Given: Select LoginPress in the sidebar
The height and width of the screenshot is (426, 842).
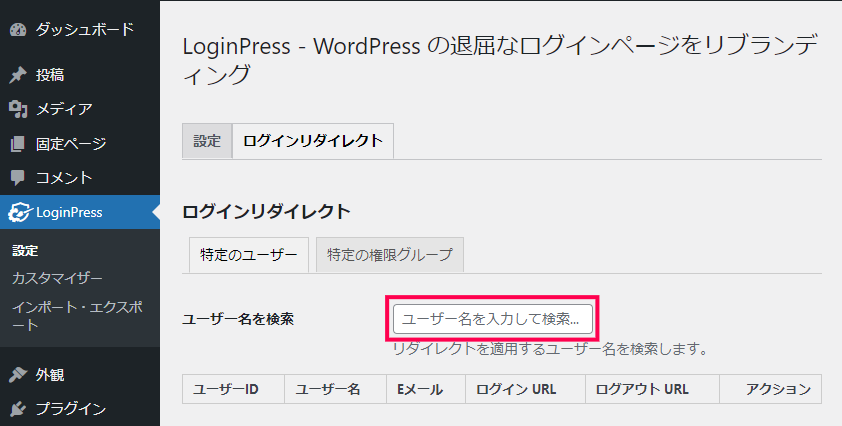Looking at the screenshot, I should pyautogui.click(x=80, y=212).
